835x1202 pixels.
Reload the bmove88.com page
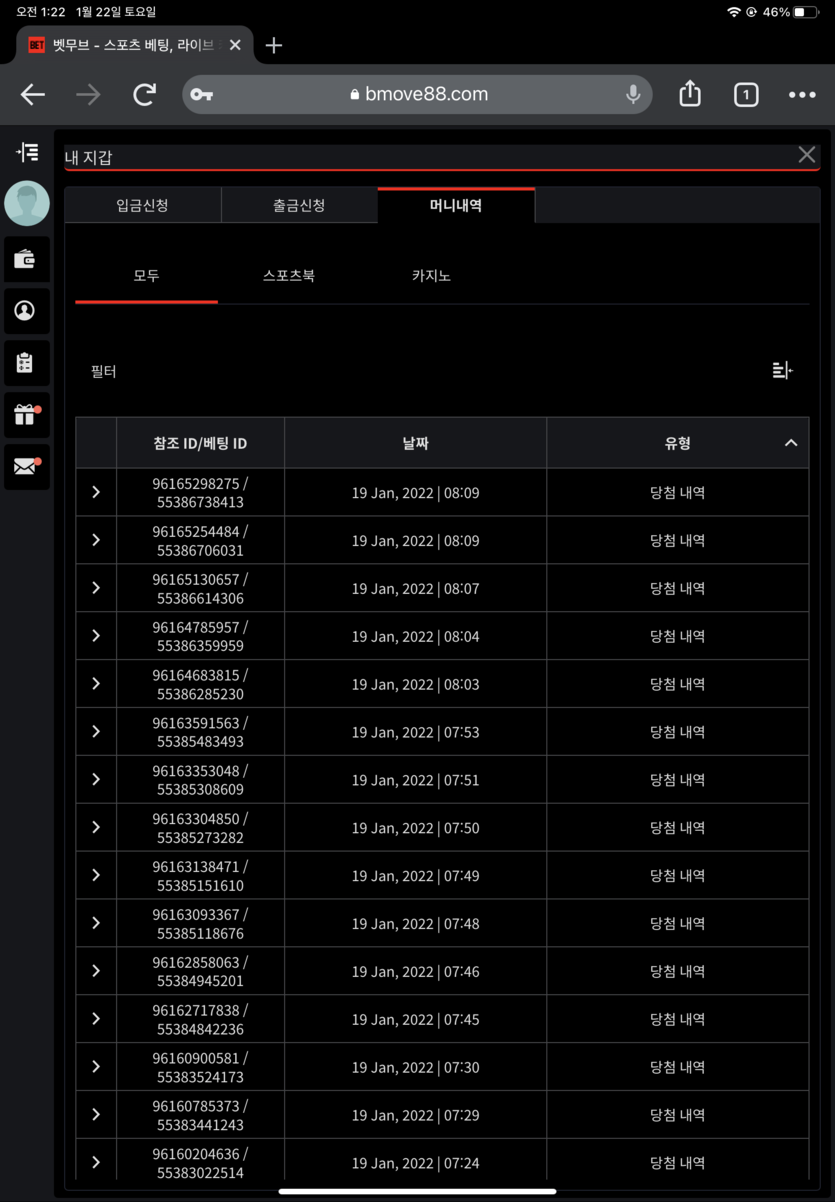145,95
